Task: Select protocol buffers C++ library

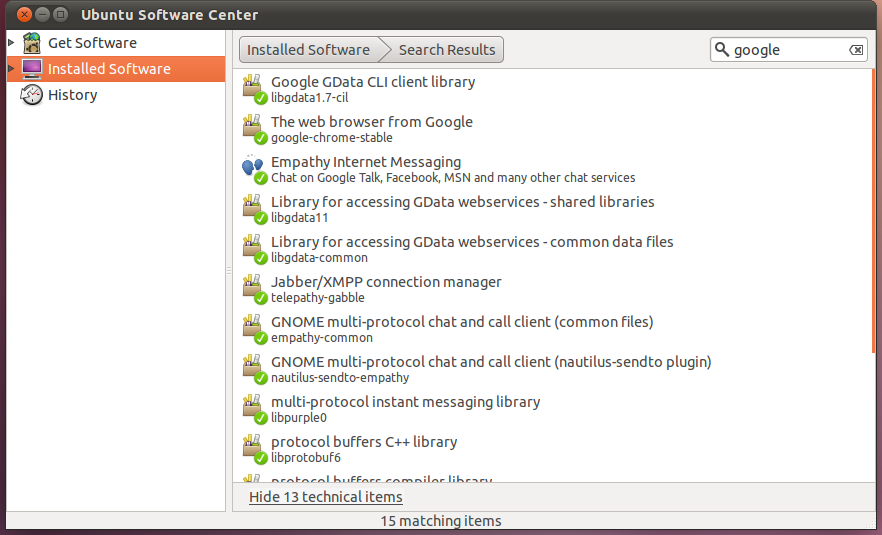Action: coord(364,442)
